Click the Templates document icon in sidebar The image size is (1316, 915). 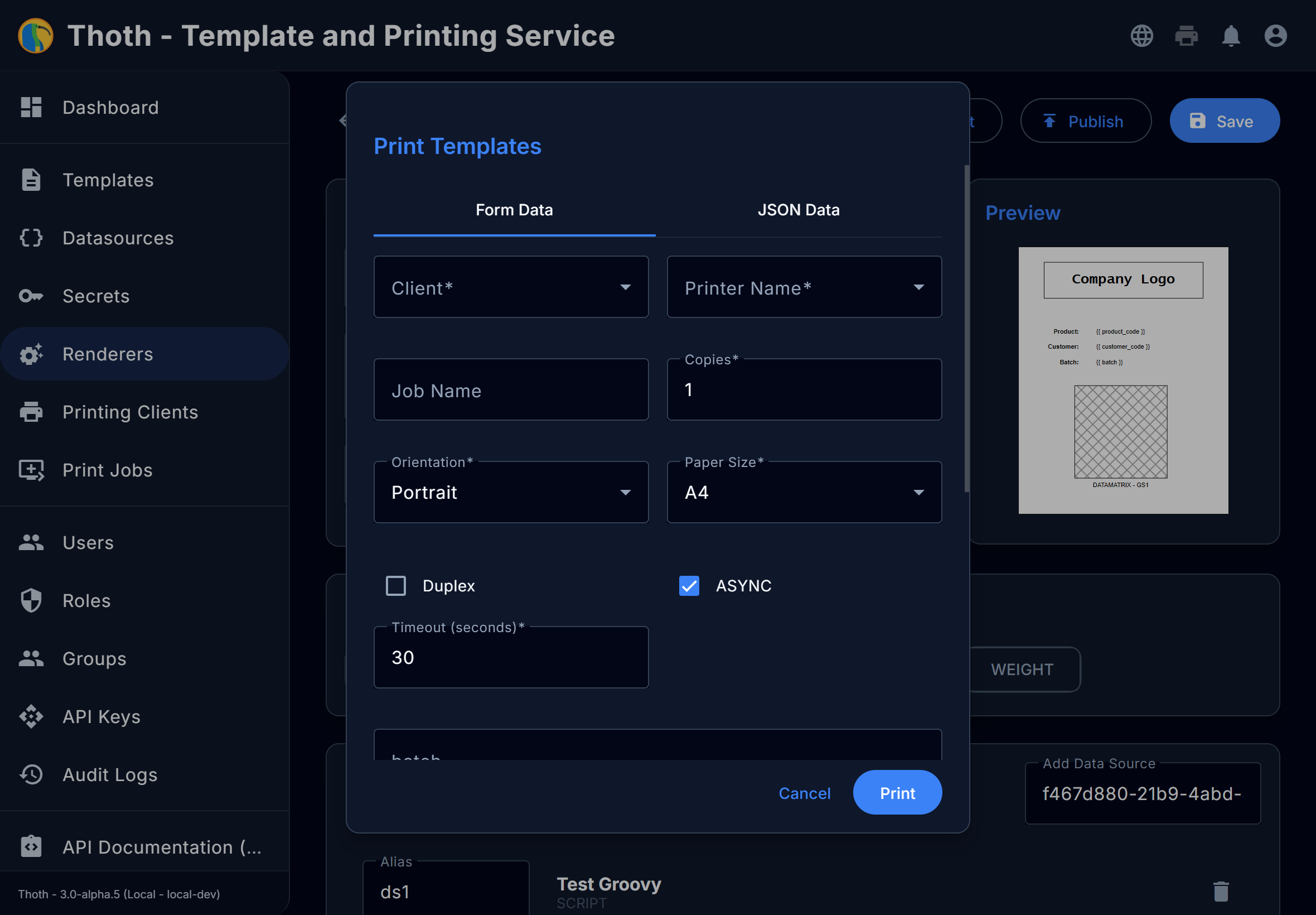click(31, 180)
